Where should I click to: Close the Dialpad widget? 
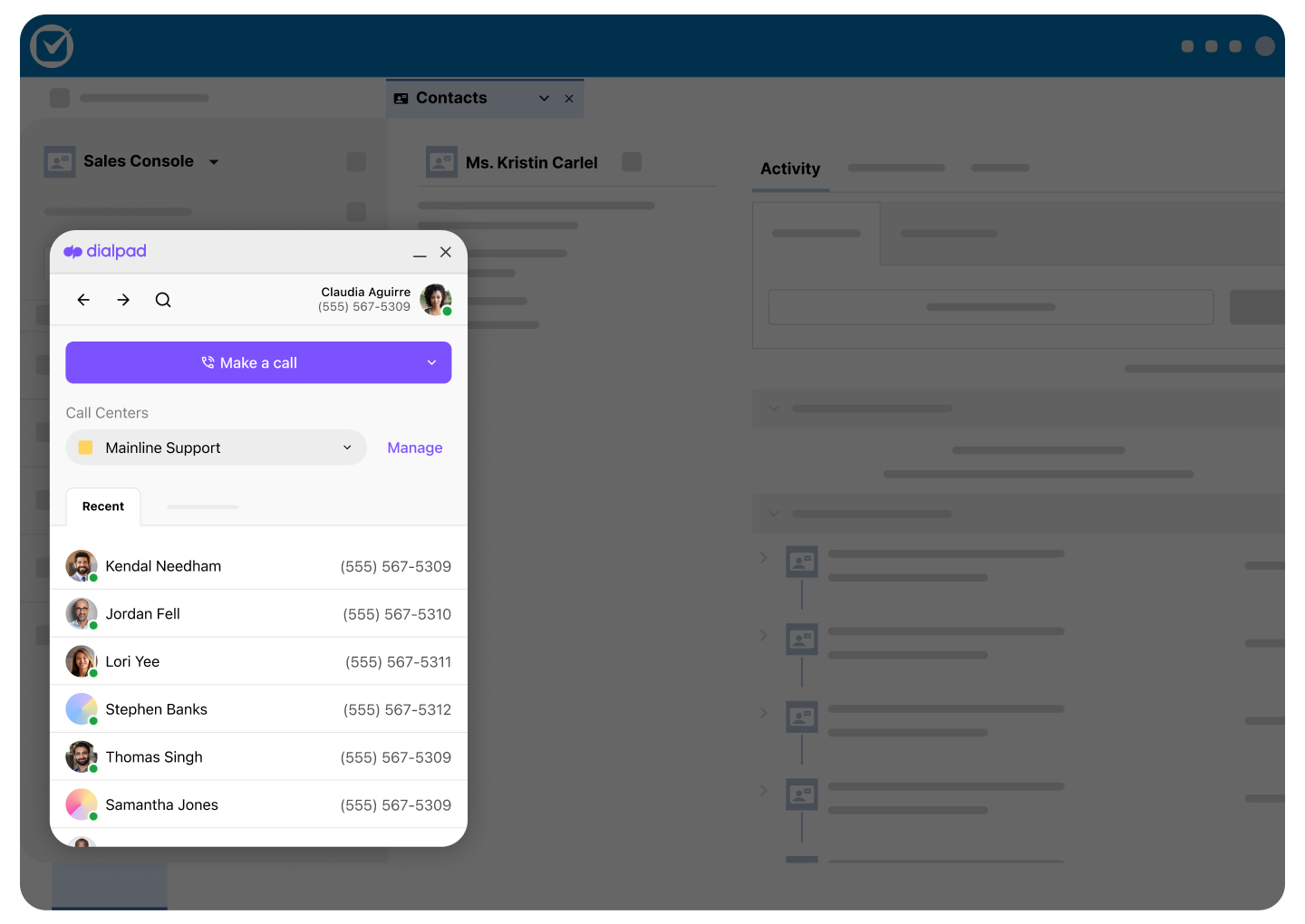(x=446, y=252)
